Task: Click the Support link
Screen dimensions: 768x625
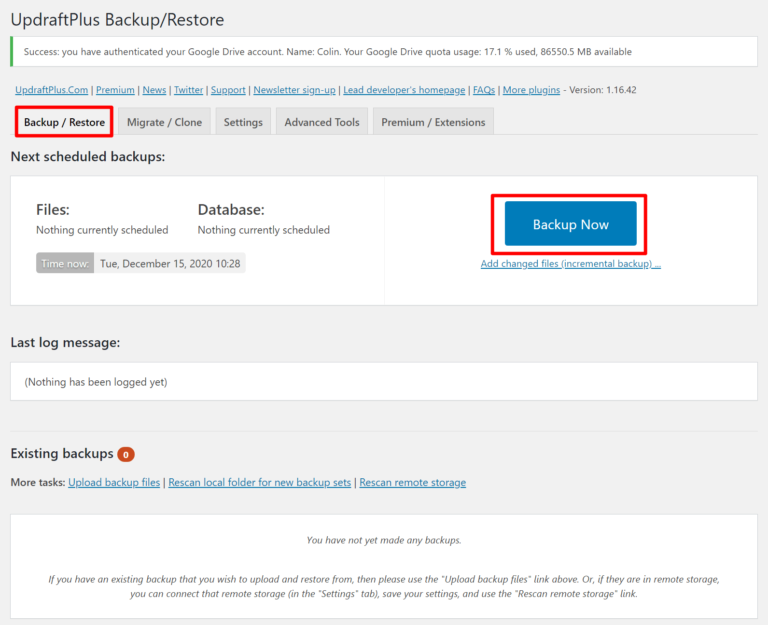Action: tap(228, 90)
